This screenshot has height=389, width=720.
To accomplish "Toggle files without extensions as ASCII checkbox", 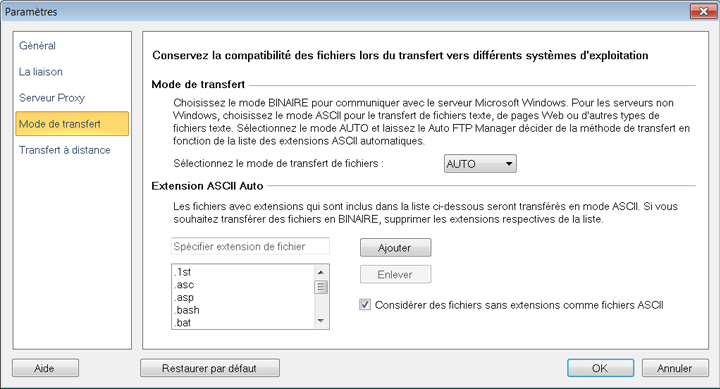I will [x=365, y=305].
